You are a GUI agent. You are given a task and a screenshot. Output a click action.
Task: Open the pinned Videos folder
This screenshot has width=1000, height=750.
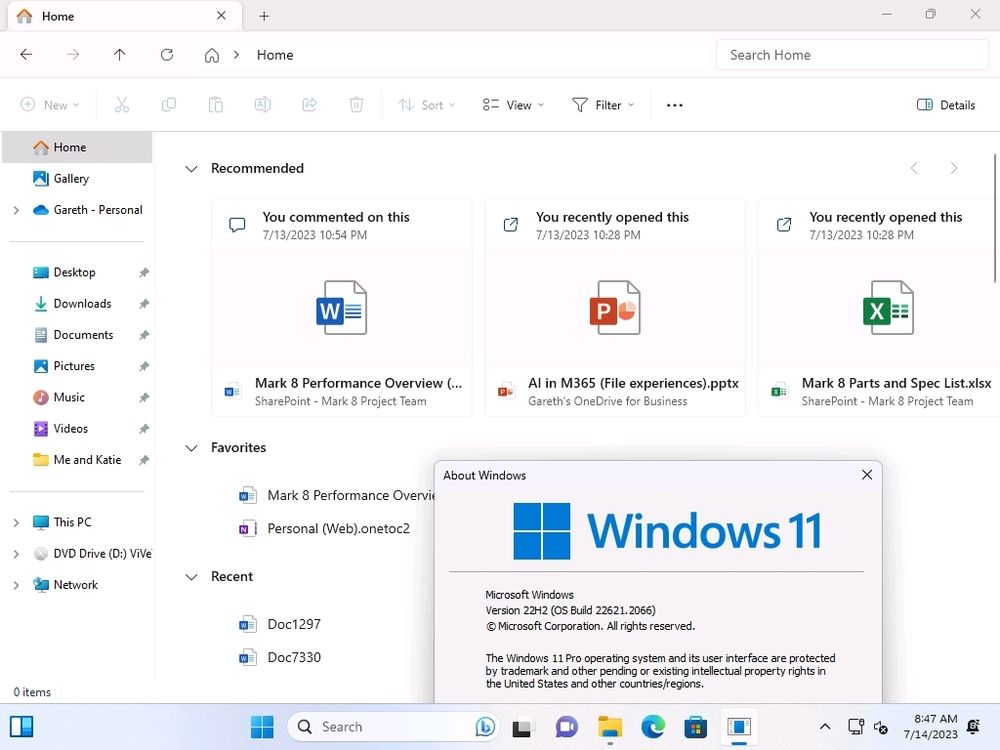click(x=70, y=429)
